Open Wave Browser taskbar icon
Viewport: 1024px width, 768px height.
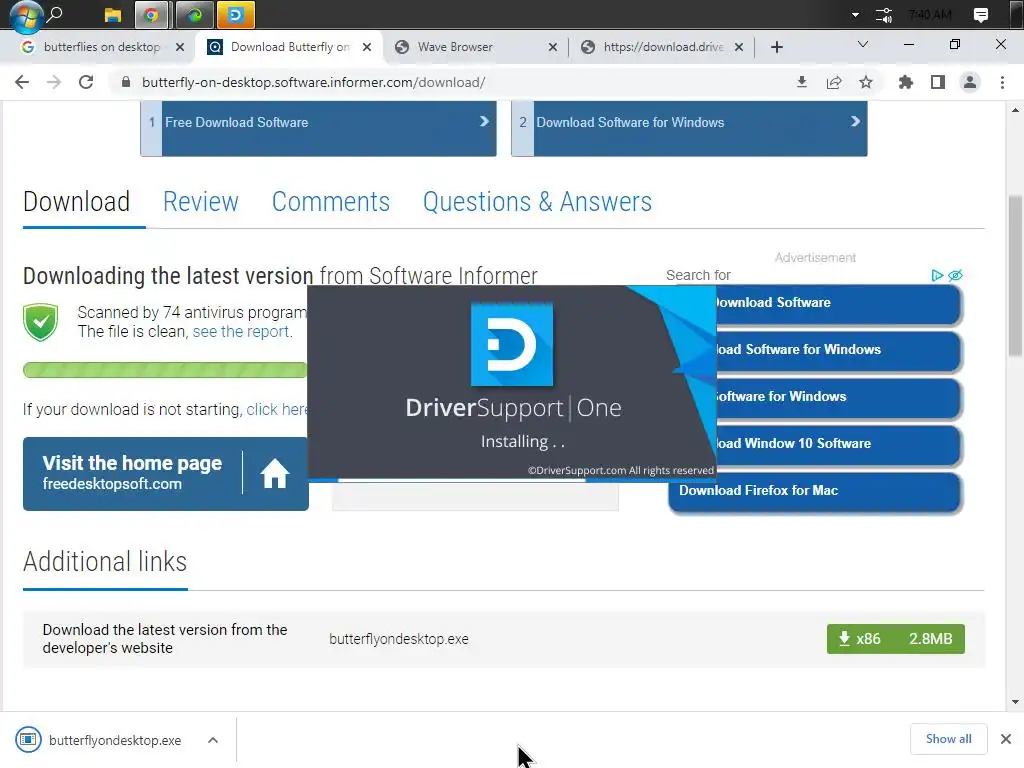pyautogui.click(x=194, y=14)
